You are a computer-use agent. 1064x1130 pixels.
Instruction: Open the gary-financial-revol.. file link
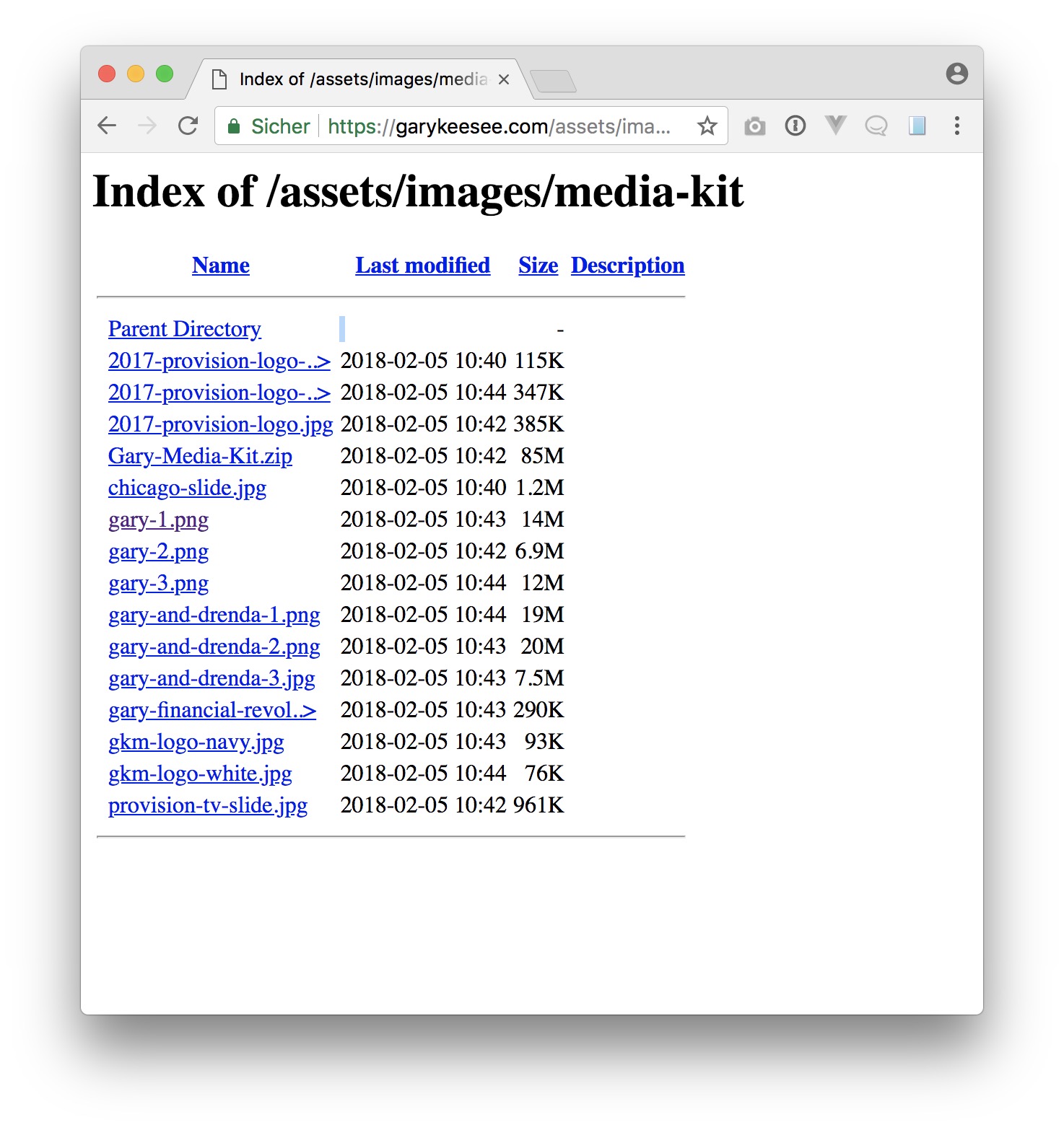click(212, 710)
